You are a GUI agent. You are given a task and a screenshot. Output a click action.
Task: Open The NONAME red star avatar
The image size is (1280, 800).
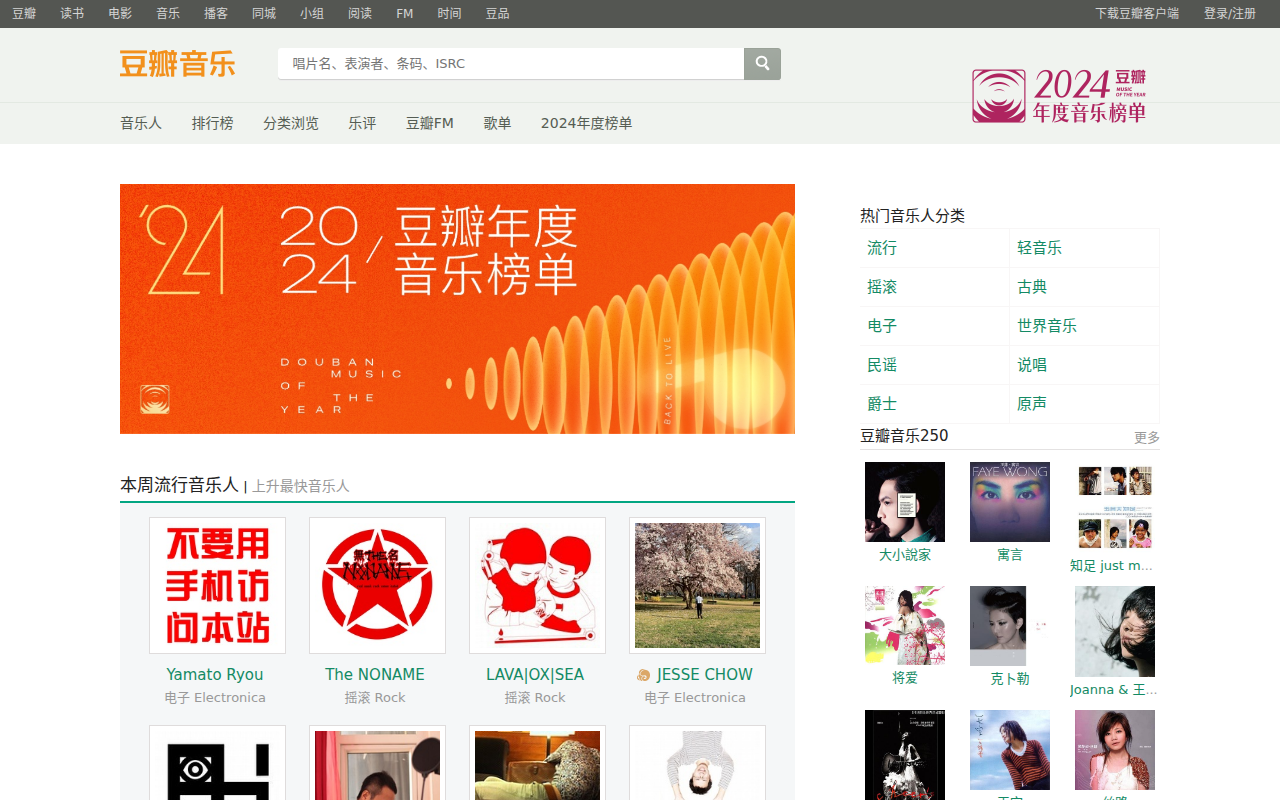click(377, 585)
